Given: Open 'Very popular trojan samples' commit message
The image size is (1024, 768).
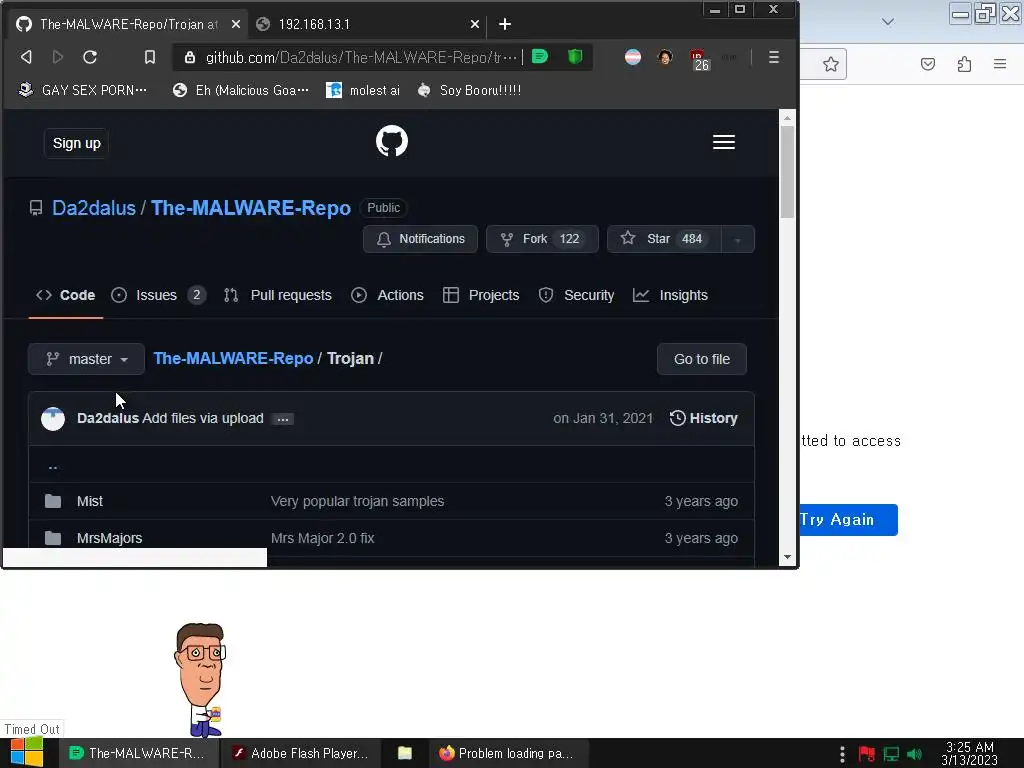Looking at the screenshot, I should pos(357,501).
